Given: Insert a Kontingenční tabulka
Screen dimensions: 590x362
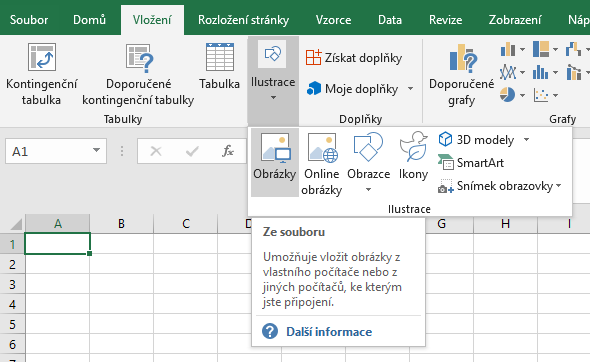Looking at the screenshot, I should [x=41, y=75].
